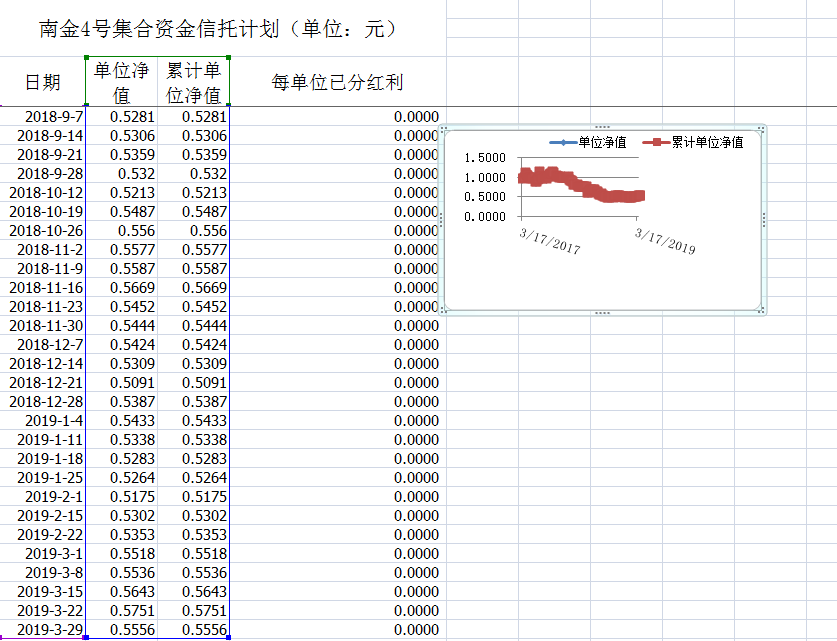This screenshot has width=837, height=641.
Task: Click the 日期 column header
Action: pyautogui.click(x=43, y=82)
